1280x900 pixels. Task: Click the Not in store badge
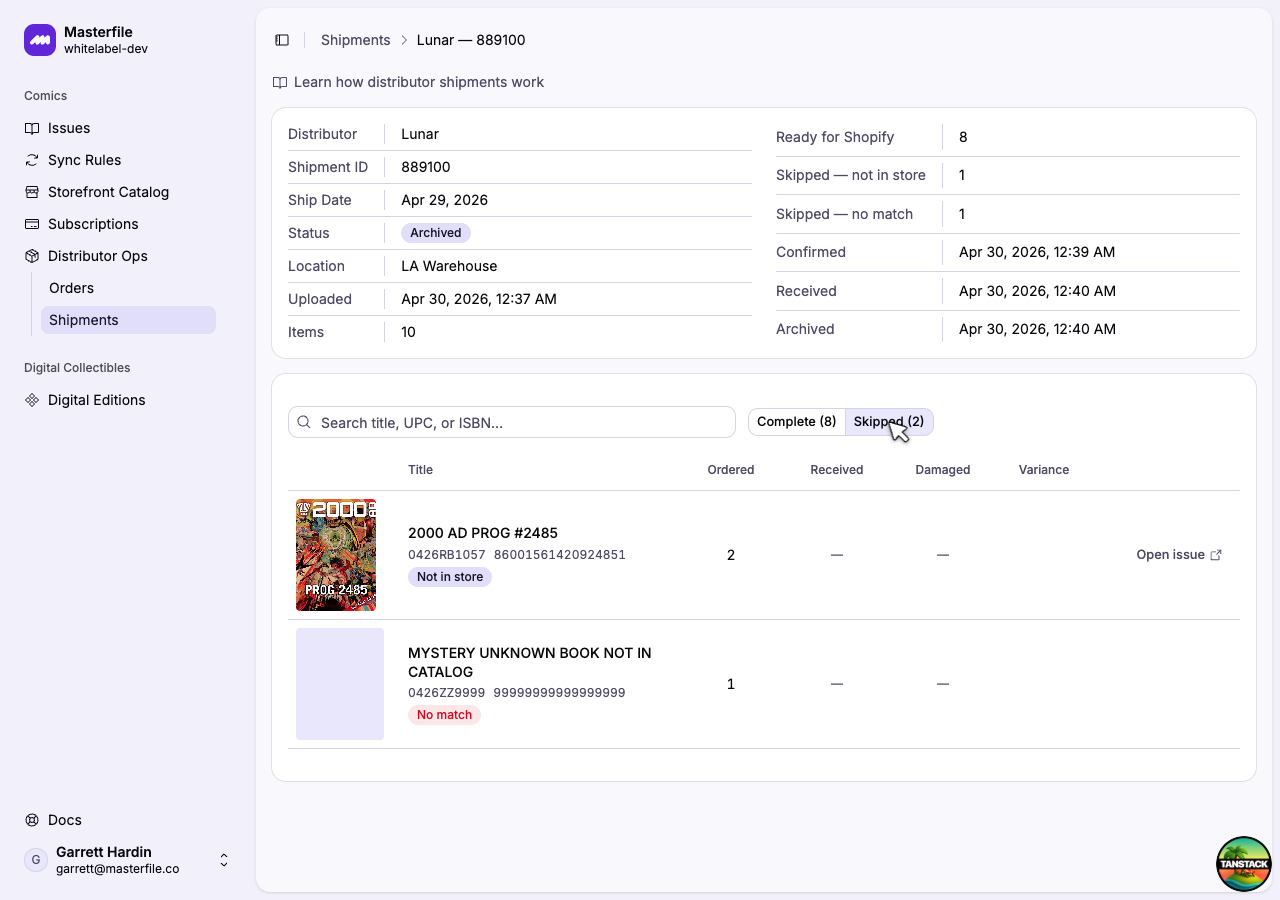(x=450, y=577)
